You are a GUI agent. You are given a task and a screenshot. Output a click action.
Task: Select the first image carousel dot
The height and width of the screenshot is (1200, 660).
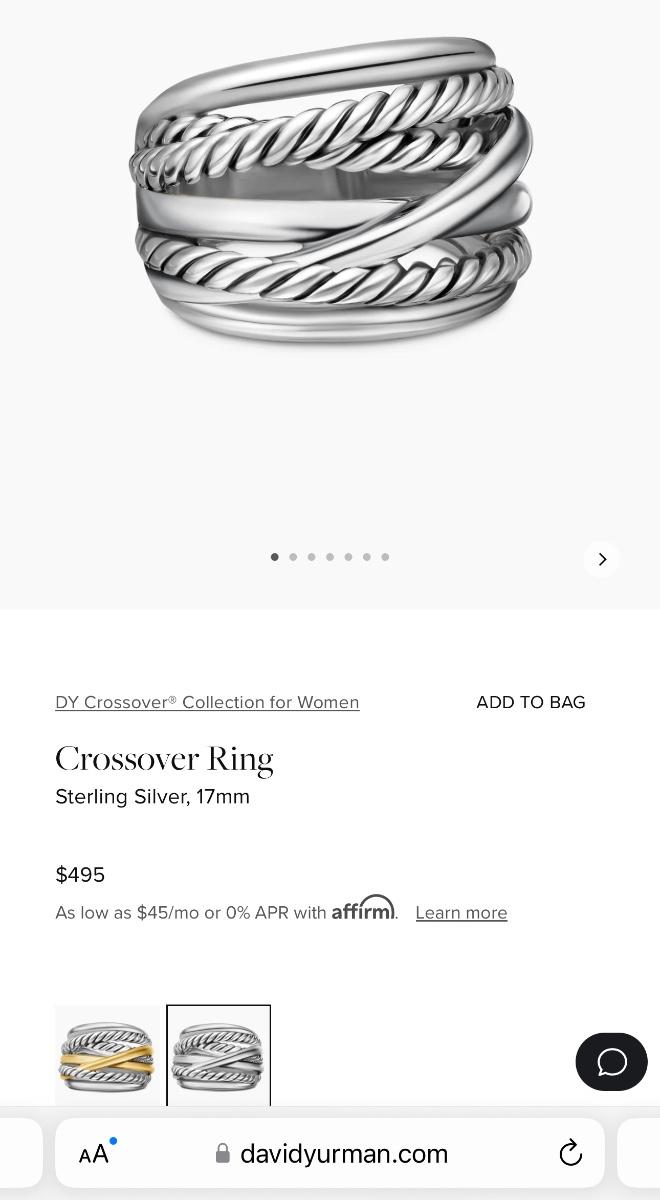coord(274,557)
